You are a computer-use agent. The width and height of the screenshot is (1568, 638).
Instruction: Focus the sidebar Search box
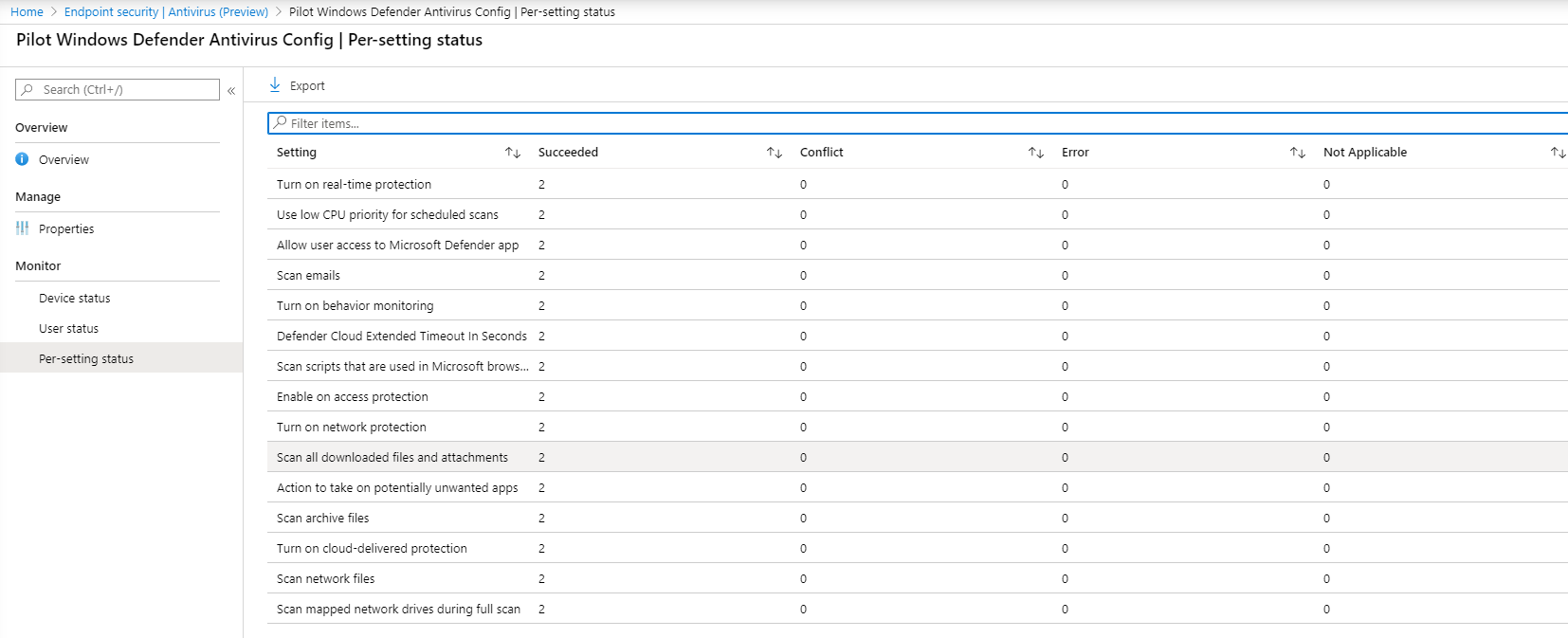click(123, 90)
